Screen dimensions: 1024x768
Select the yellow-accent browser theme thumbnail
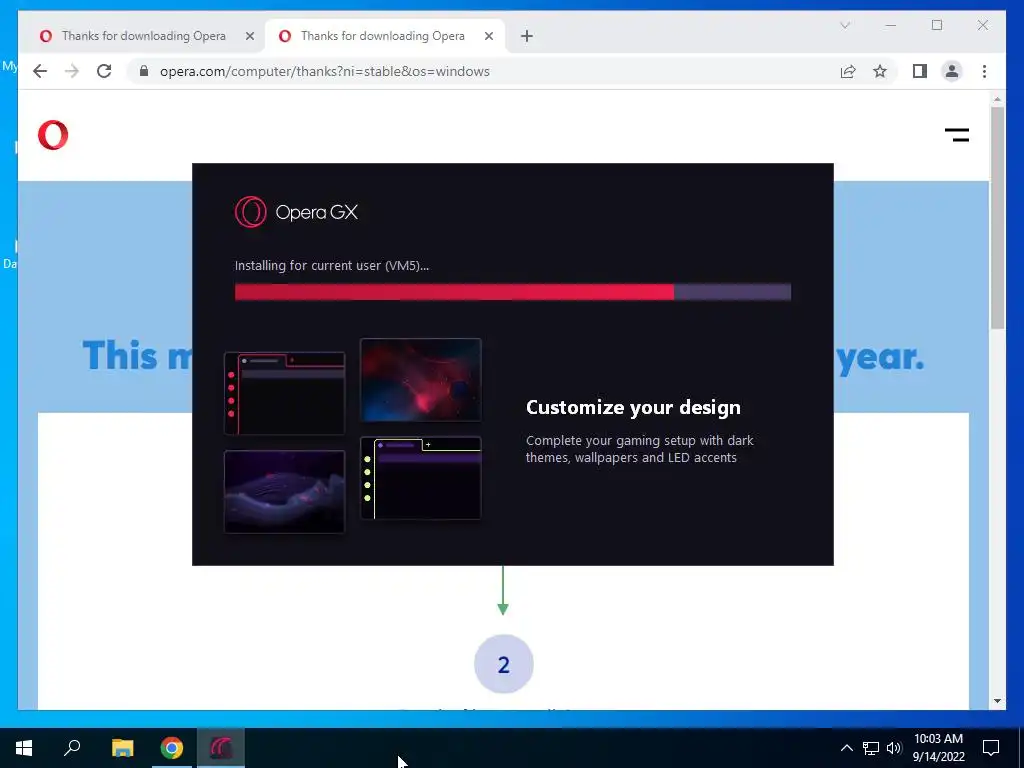421,478
